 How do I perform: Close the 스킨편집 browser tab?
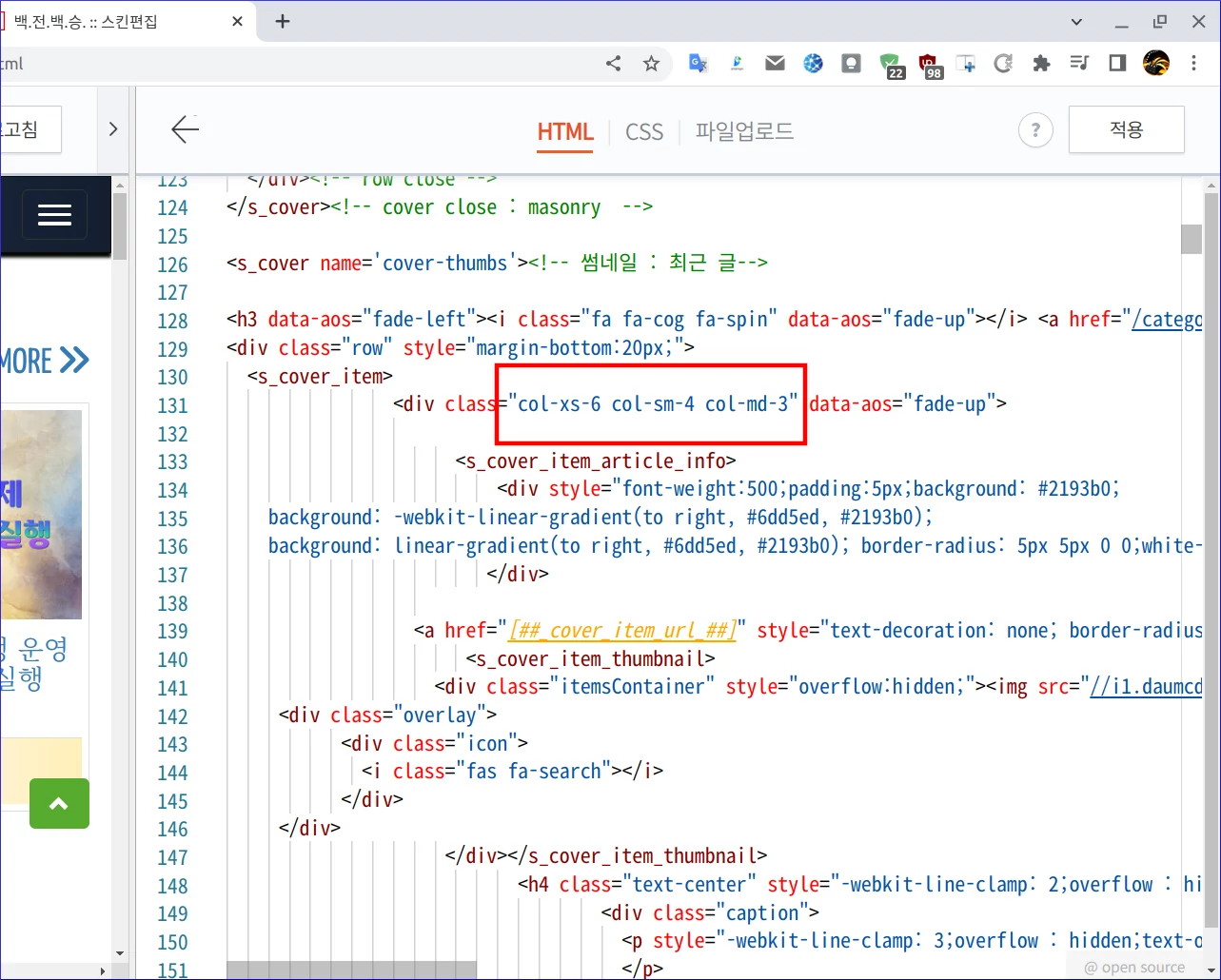coord(237,21)
